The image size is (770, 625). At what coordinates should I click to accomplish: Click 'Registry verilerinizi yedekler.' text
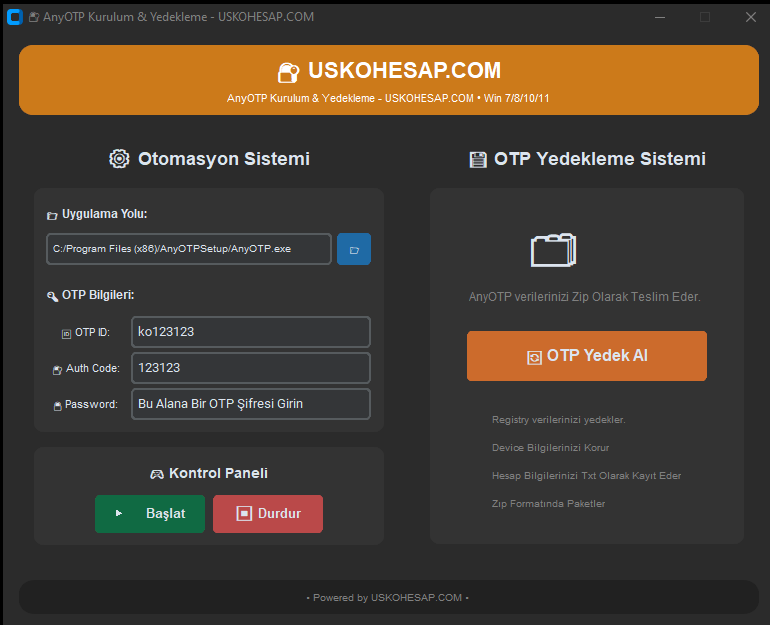click(558, 420)
